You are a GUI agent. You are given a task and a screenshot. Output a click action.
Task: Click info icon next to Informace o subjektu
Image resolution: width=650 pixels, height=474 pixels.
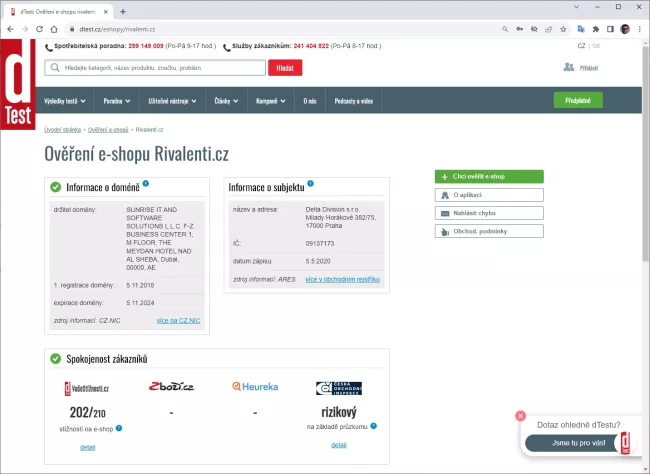pos(310,184)
